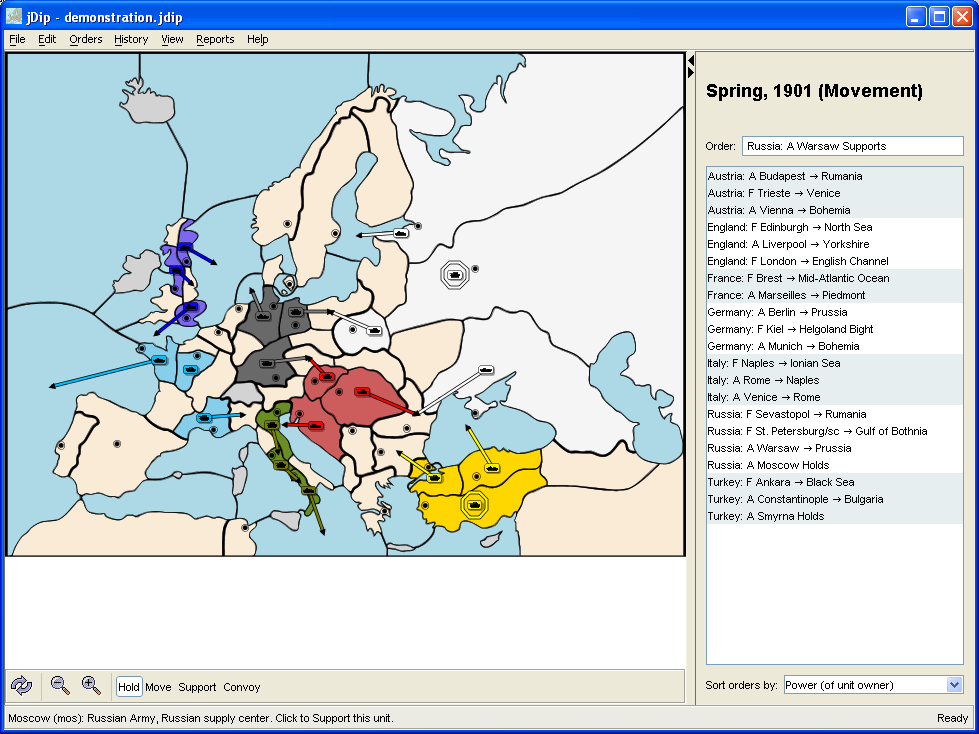Click the refresh map icon in bottom toolbar
Image resolution: width=979 pixels, height=734 pixels.
tap(21, 685)
